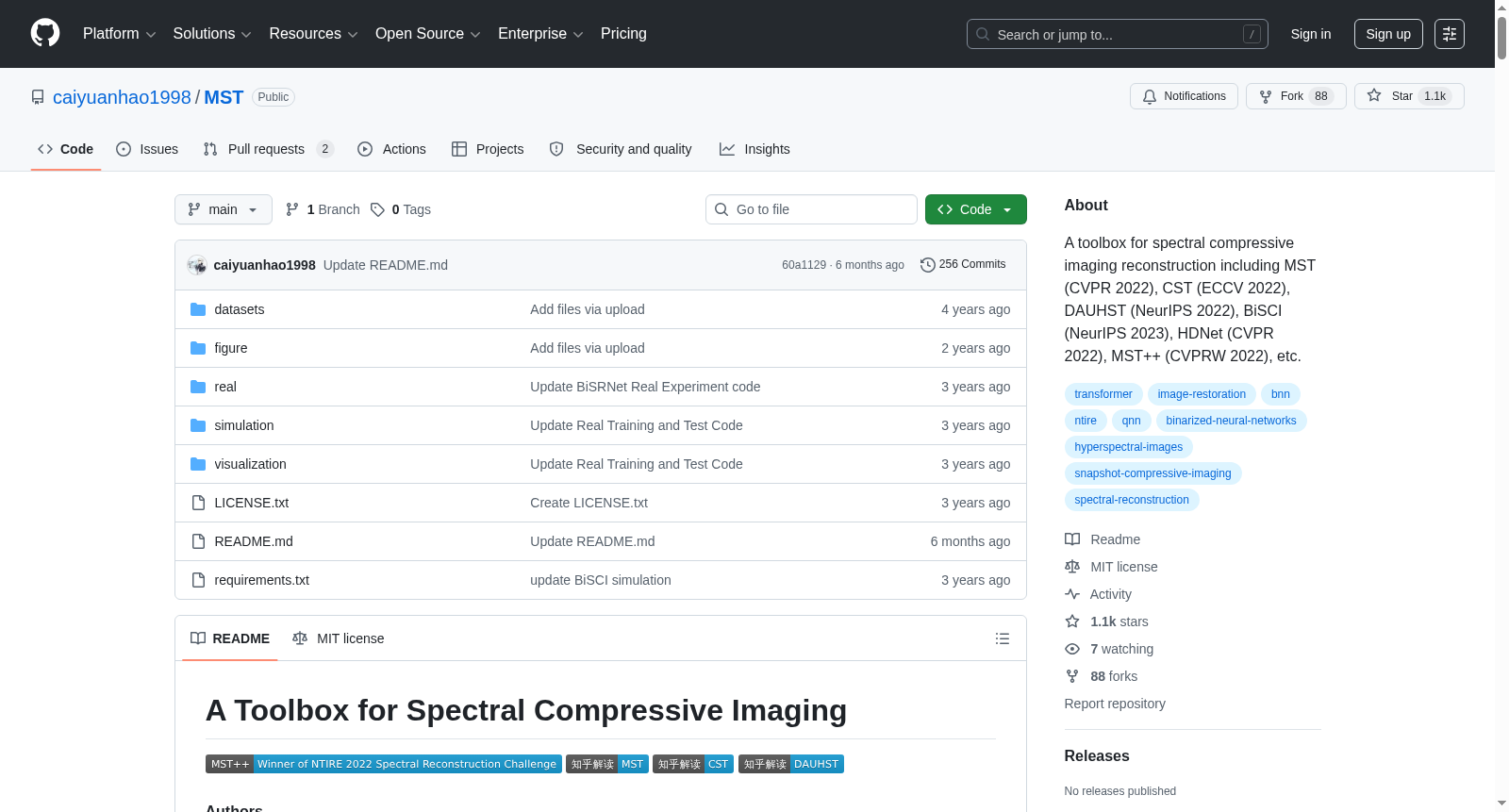Image resolution: width=1509 pixels, height=812 pixels.
Task: Open commit hash 60a1129
Action: coord(804,265)
